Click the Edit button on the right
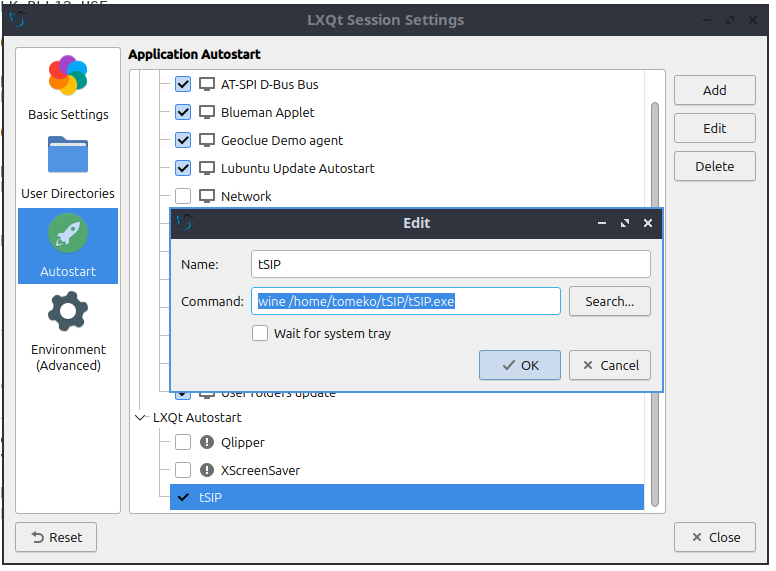The height and width of the screenshot is (571, 776). point(715,128)
